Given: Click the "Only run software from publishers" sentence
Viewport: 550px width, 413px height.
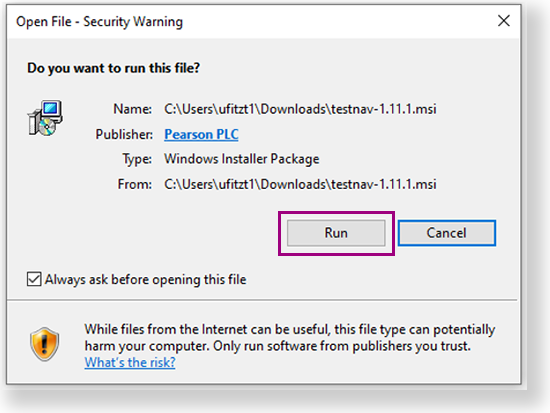Looking at the screenshot, I should point(342,346).
